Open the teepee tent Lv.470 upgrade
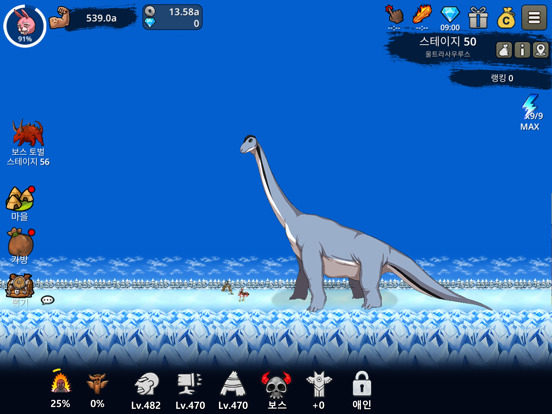The image size is (552, 414). click(233, 391)
